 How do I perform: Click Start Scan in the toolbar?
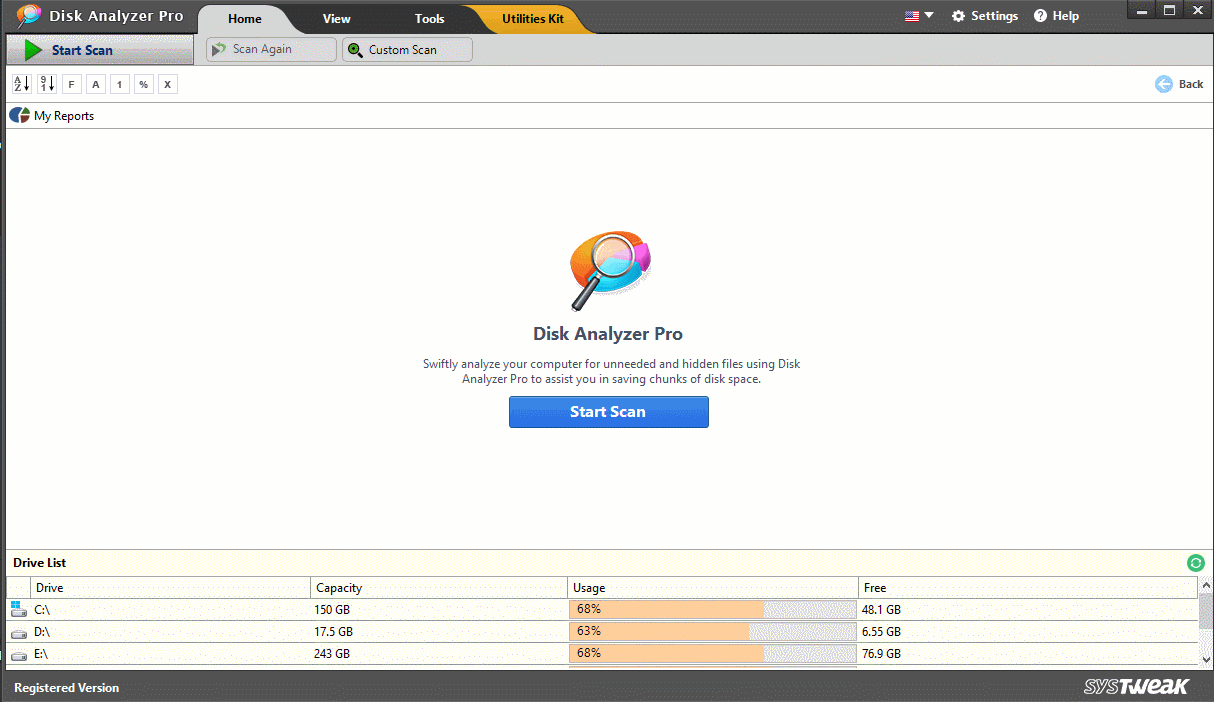[99, 50]
